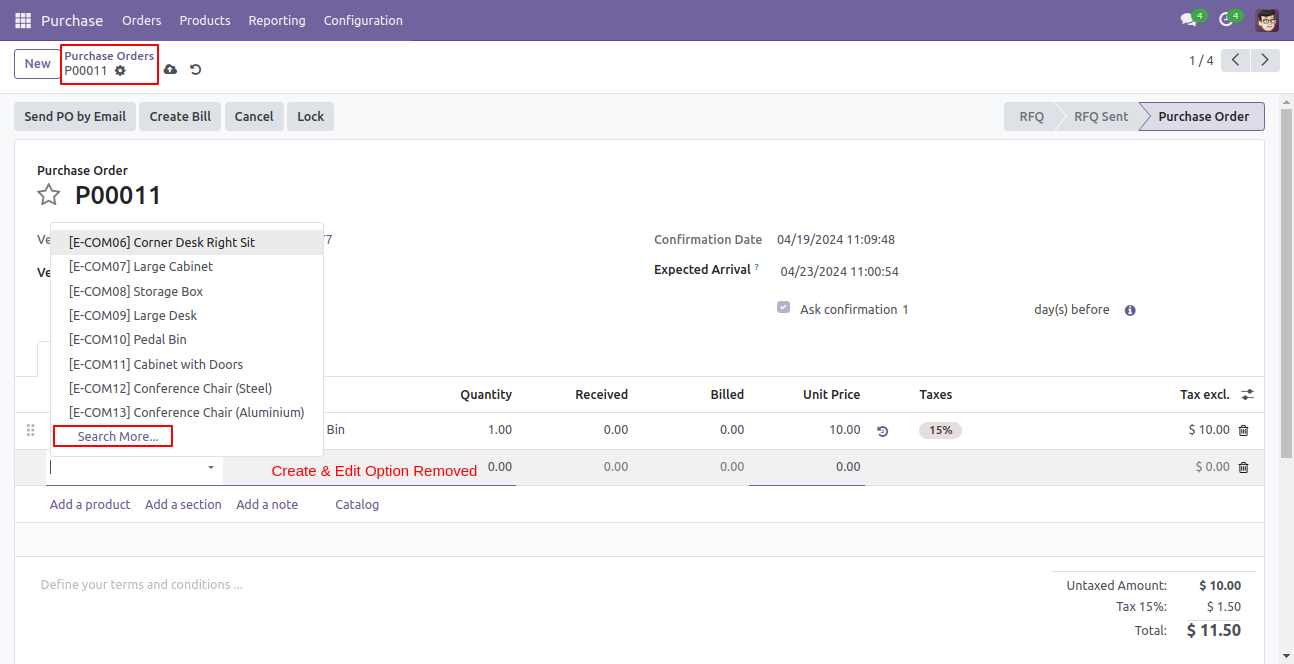Select [E-COM07] Large Cabinet
Screen dimensions: 1294x664
point(187,267)
